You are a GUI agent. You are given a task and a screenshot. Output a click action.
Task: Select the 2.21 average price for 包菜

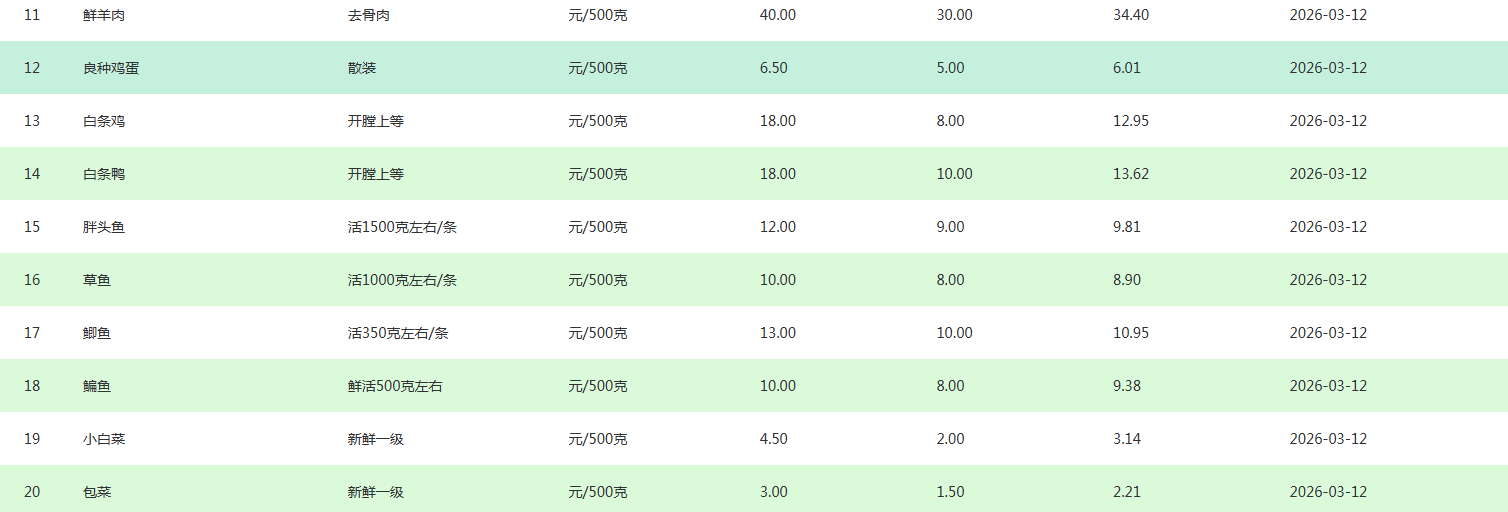pos(1127,492)
